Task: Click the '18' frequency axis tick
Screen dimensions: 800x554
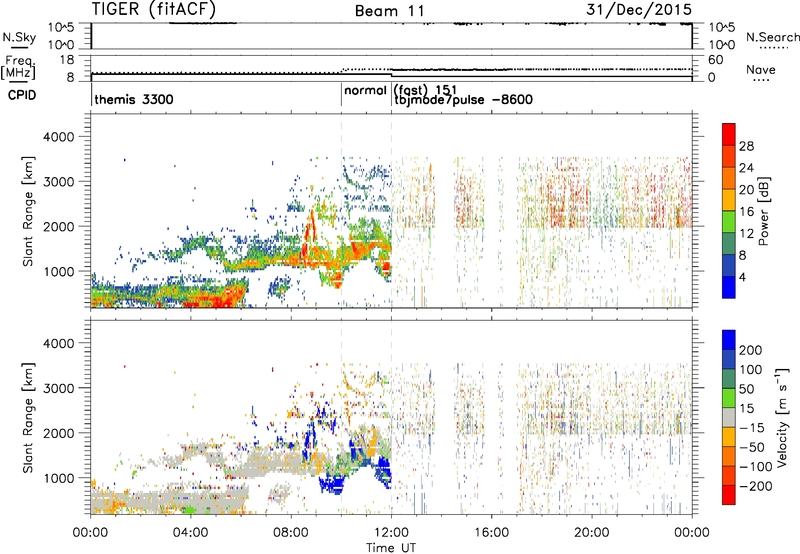Action: [67, 60]
